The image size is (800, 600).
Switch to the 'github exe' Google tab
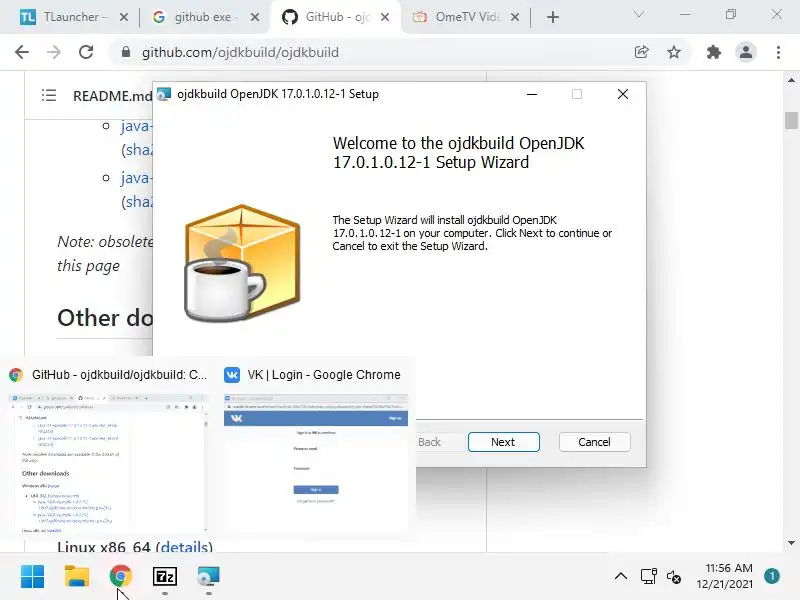(x=205, y=17)
